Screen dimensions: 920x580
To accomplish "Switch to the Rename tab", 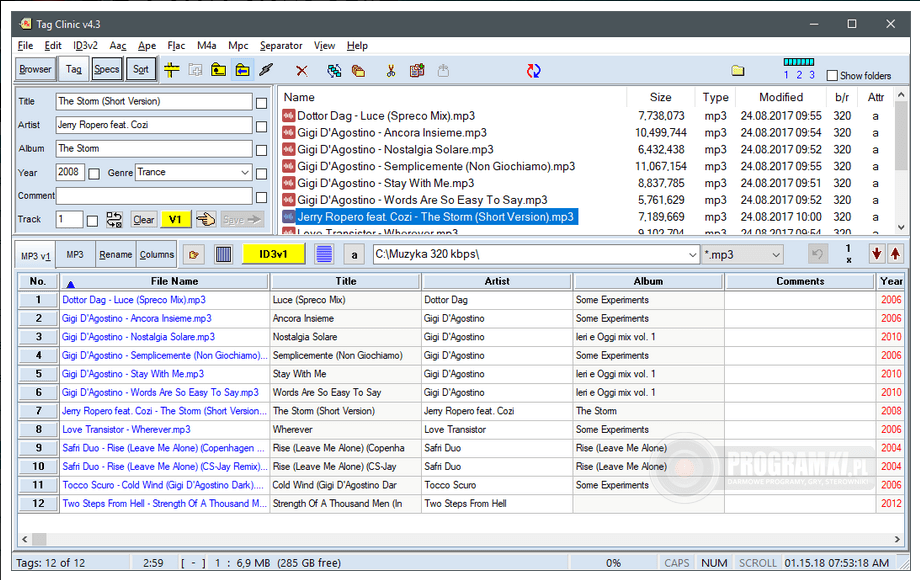I will coord(116,255).
